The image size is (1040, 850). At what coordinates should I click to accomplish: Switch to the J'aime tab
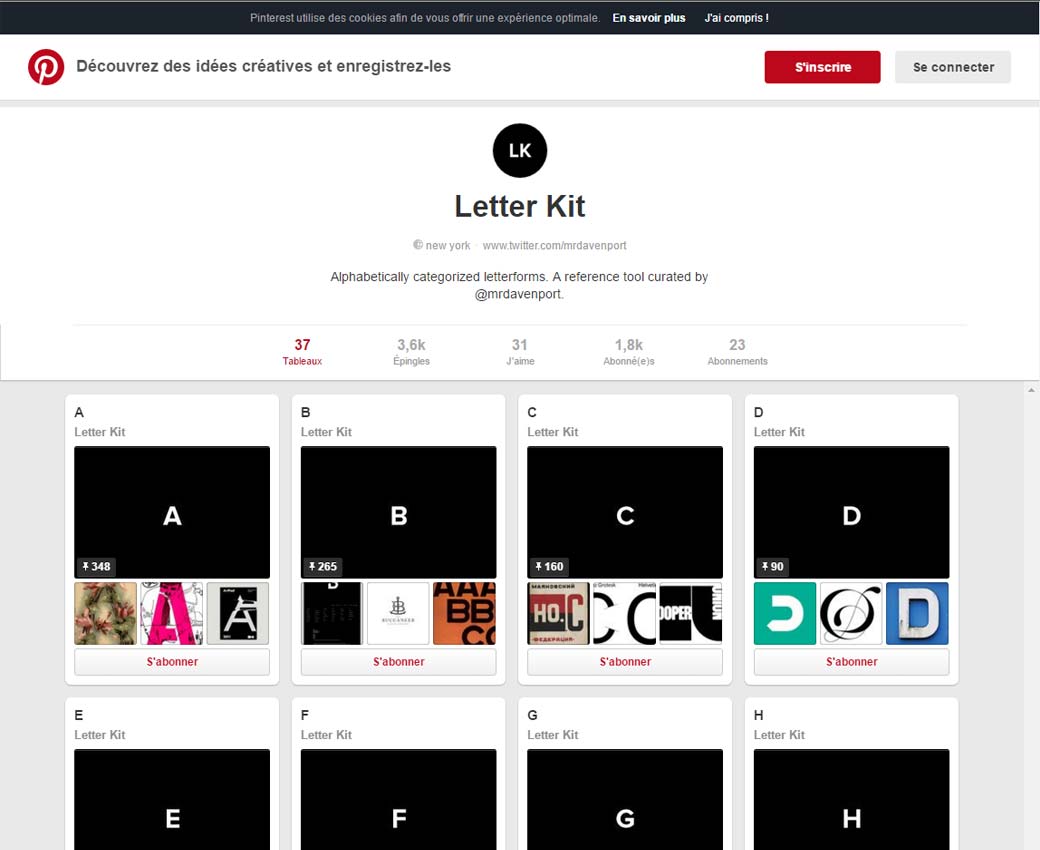[520, 351]
